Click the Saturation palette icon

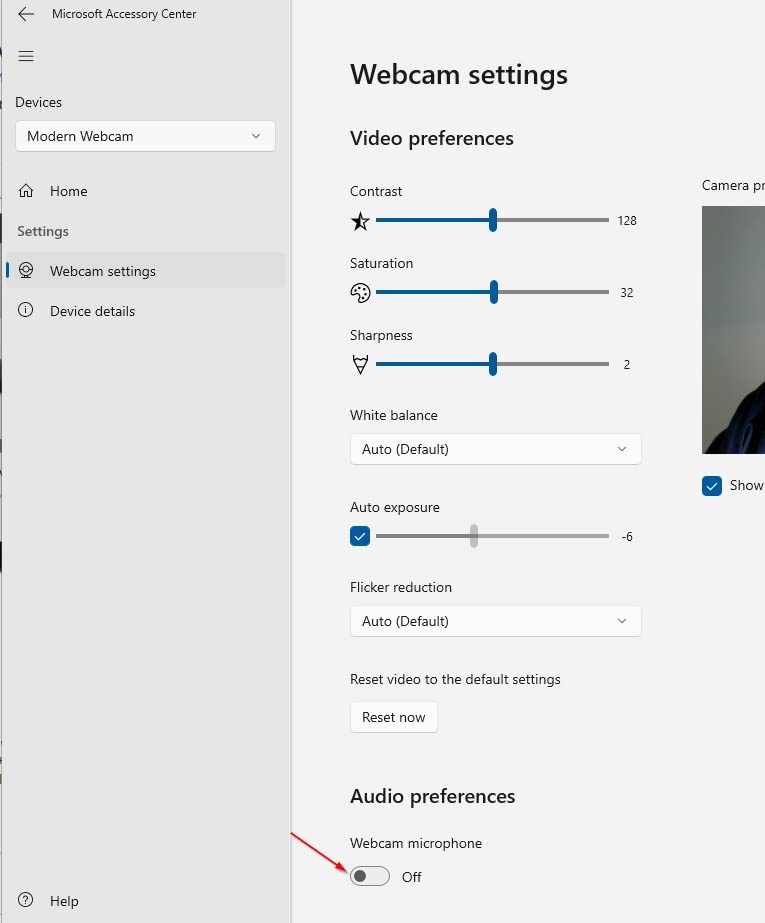pyautogui.click(x=360, y=293)
